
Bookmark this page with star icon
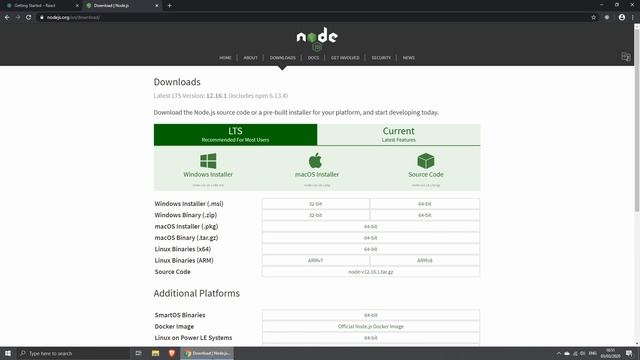593,17
